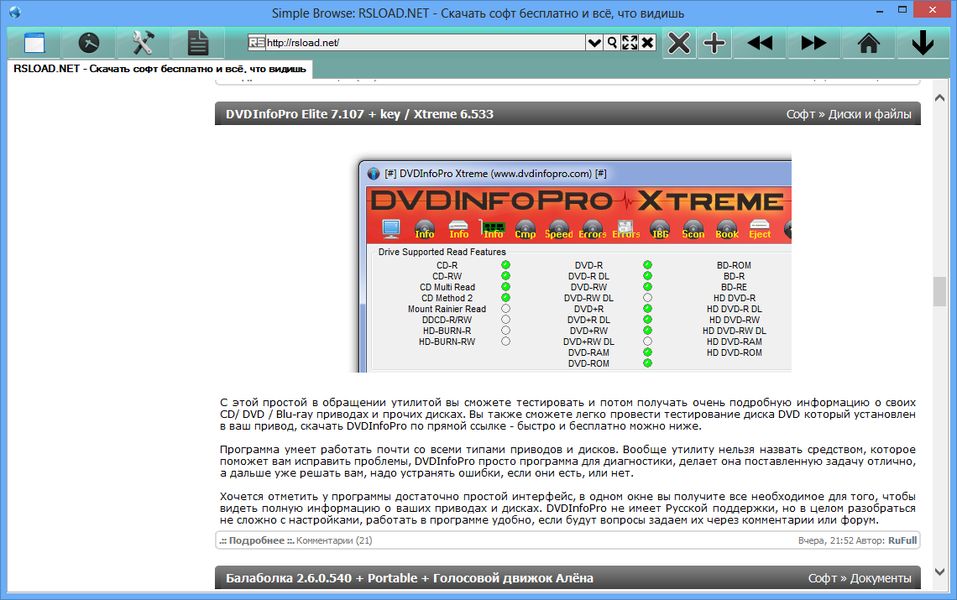Open the Диски и файлы category link
Image resolution: width=957 pixels, height=600 pixels.
[870, 114]
